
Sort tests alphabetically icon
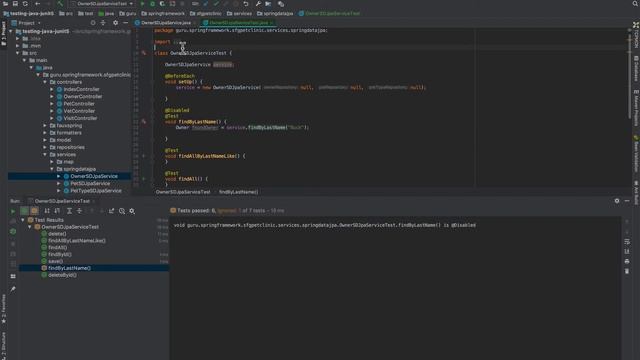(x=47, y=211)
